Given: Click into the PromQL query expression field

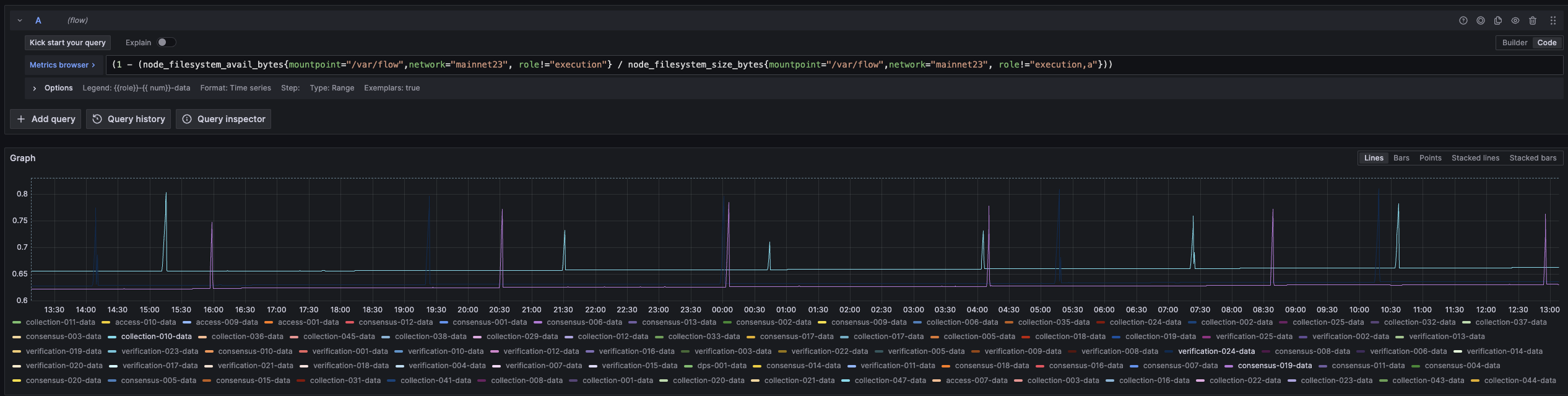Looking at the screenshot, I should point(834,65).
